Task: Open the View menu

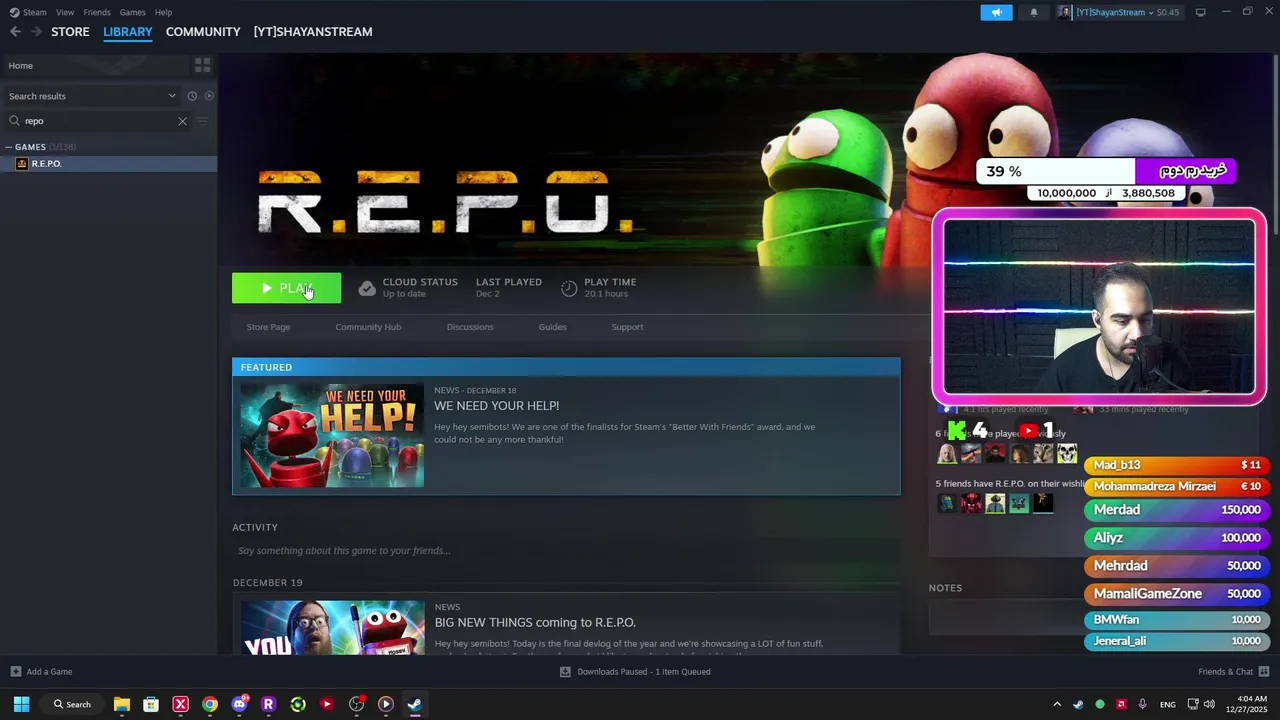Action: 65,12
